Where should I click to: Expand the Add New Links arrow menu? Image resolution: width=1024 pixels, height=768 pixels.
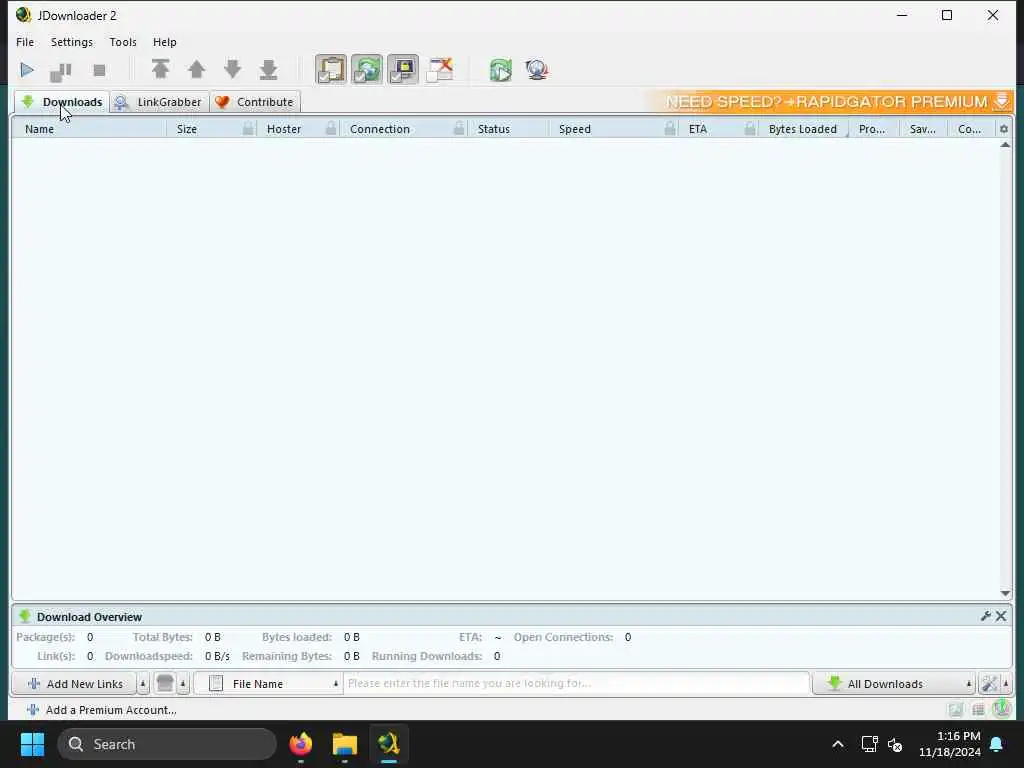point(143,684)
